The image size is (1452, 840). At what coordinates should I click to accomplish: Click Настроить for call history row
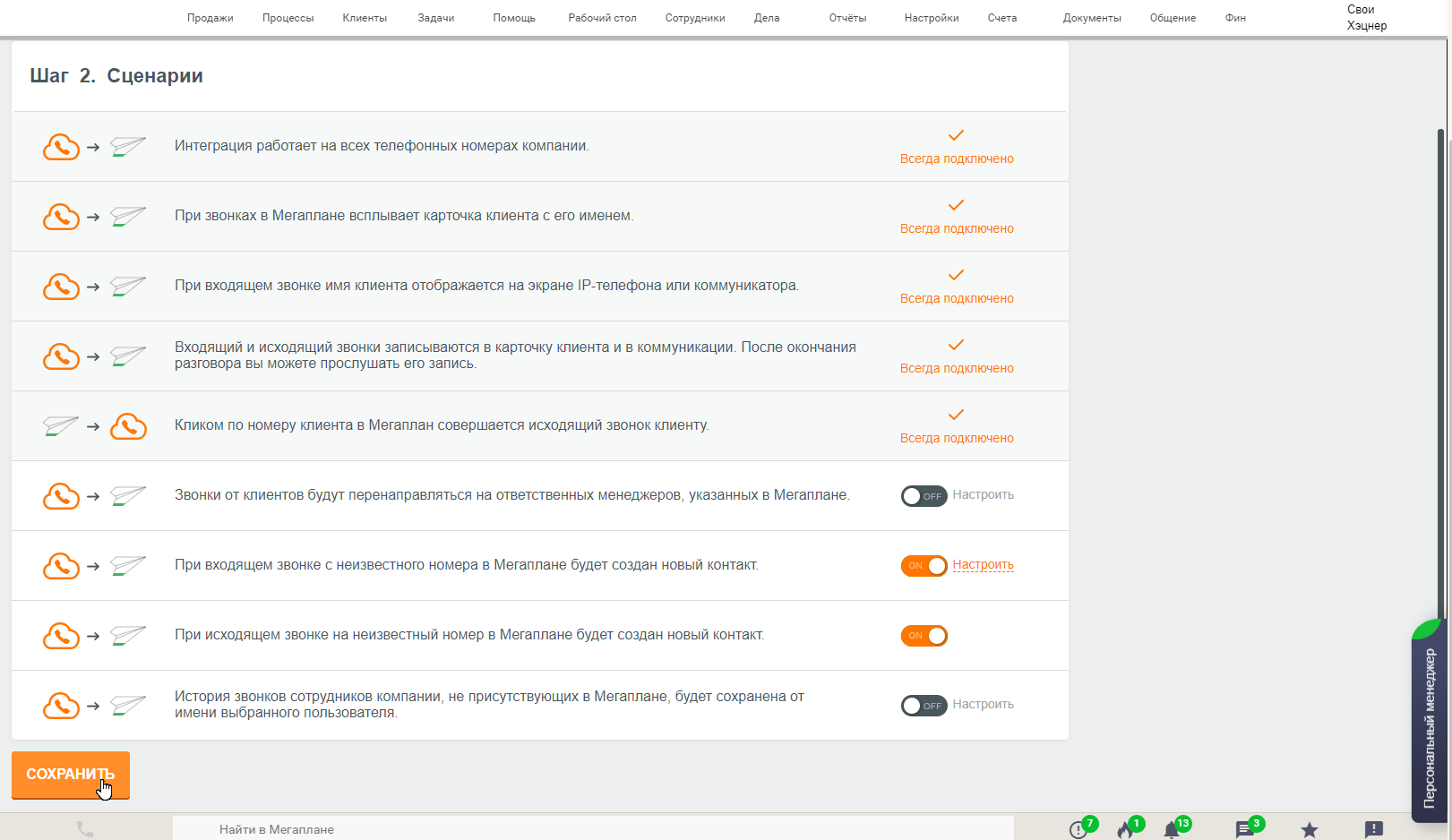[x=983, y=704]
